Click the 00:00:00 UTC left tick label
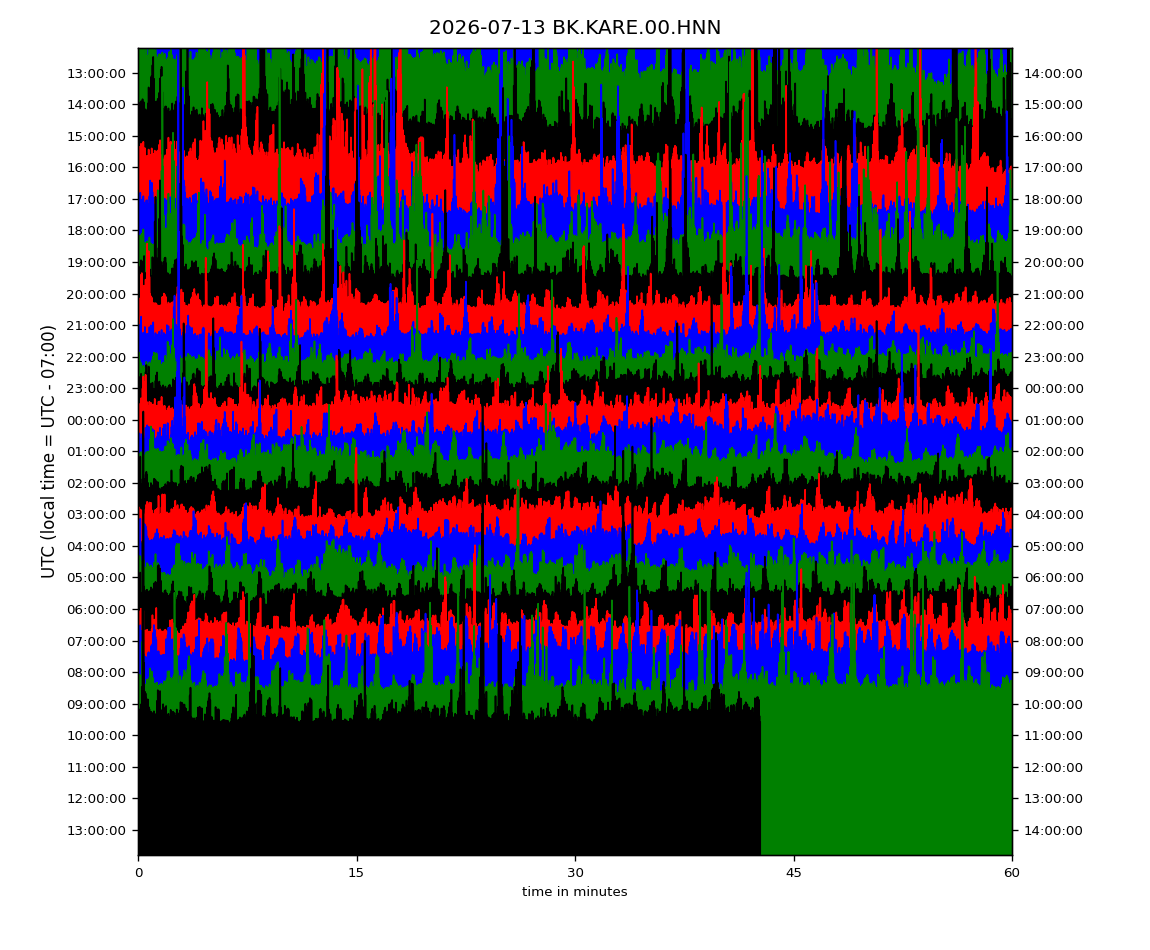1150x950 pixels. click(x=97, y=420)
